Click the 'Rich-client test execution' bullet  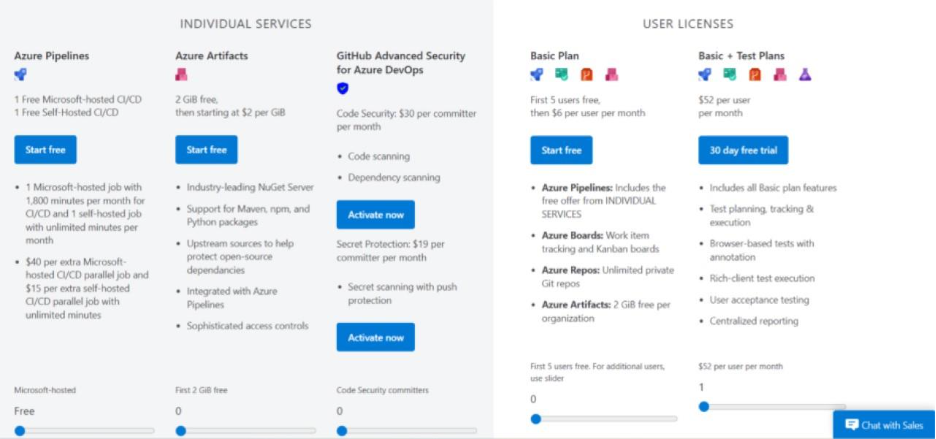(x=762, y=278)
